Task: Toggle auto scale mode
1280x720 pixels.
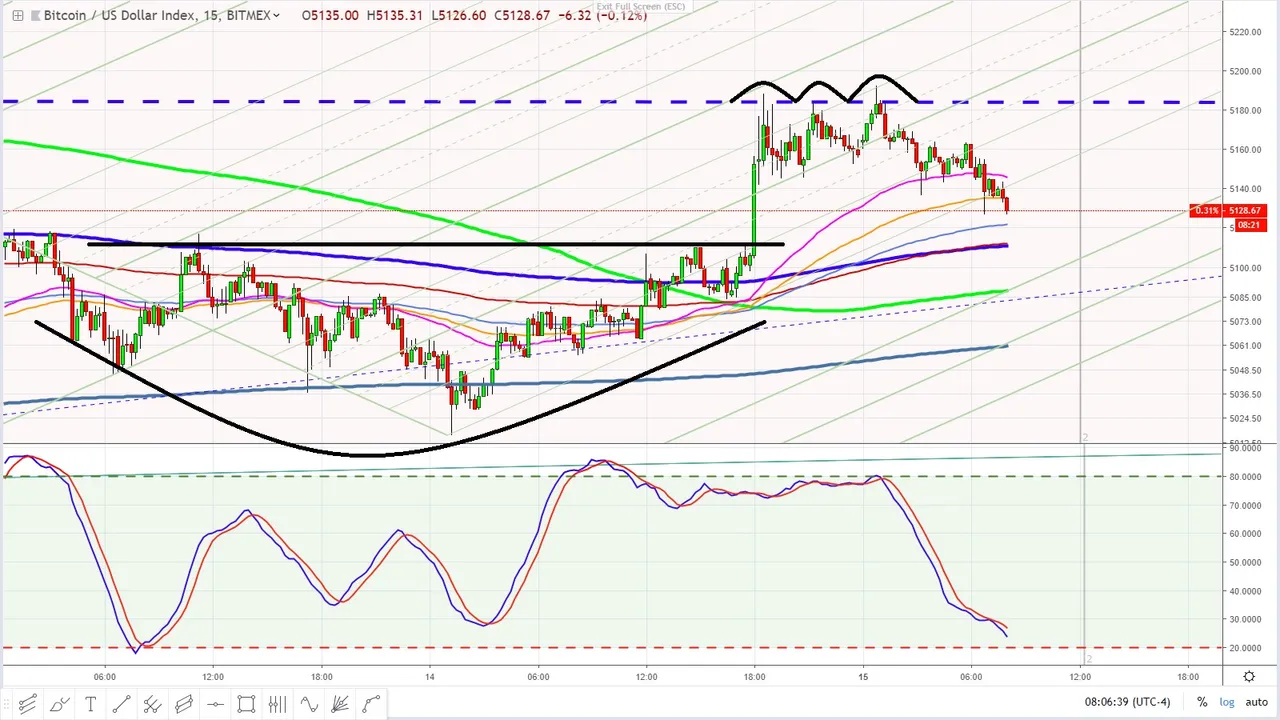Action: (x=1256, y=702)
